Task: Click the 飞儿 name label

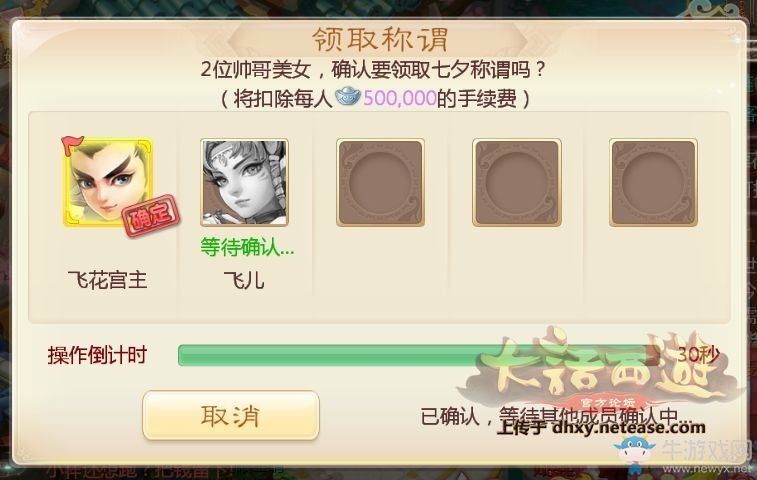Action: (x=244, y=280)
